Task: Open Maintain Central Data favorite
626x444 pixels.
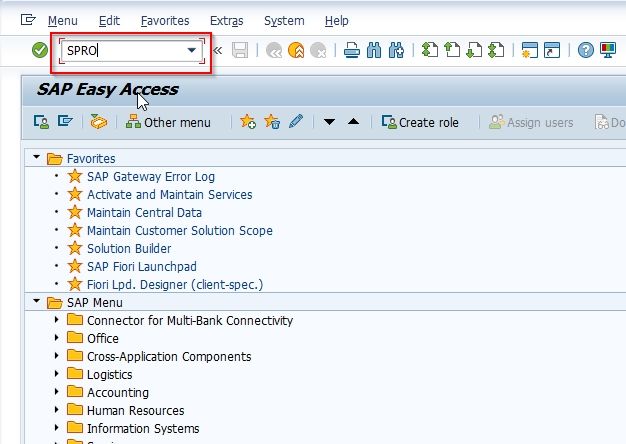Action: pyautogui.click(x=144, y=212)
